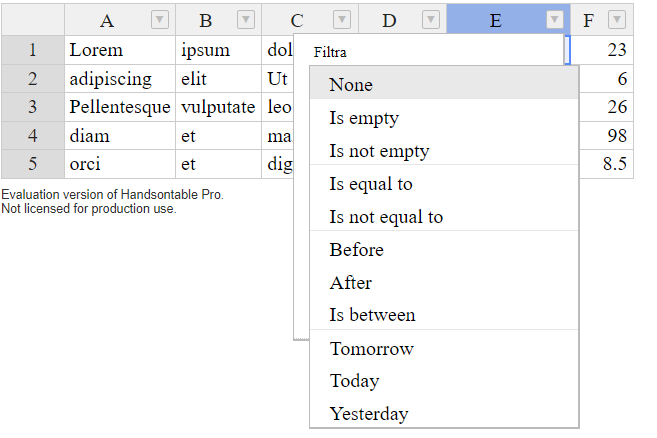Choose the Is empty condition
This screenshot has width=657, height=438.
[444, 118]
